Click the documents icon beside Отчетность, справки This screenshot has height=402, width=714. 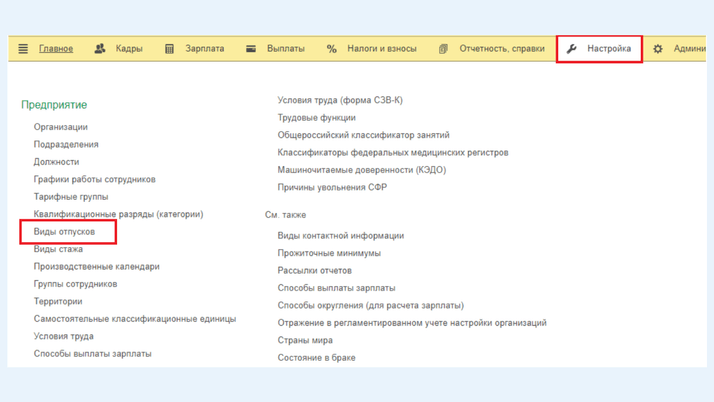tap(443, 49)
